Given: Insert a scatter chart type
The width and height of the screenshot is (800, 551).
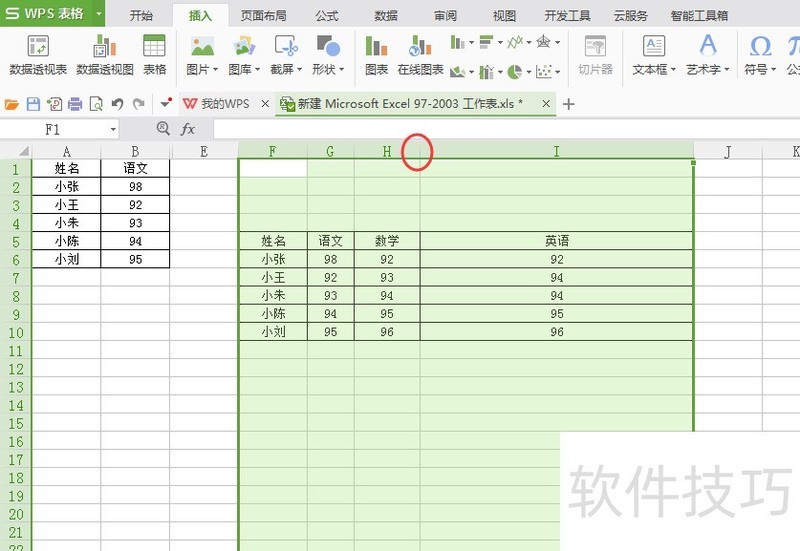Looking at the screenshot, I should point(544,71).
